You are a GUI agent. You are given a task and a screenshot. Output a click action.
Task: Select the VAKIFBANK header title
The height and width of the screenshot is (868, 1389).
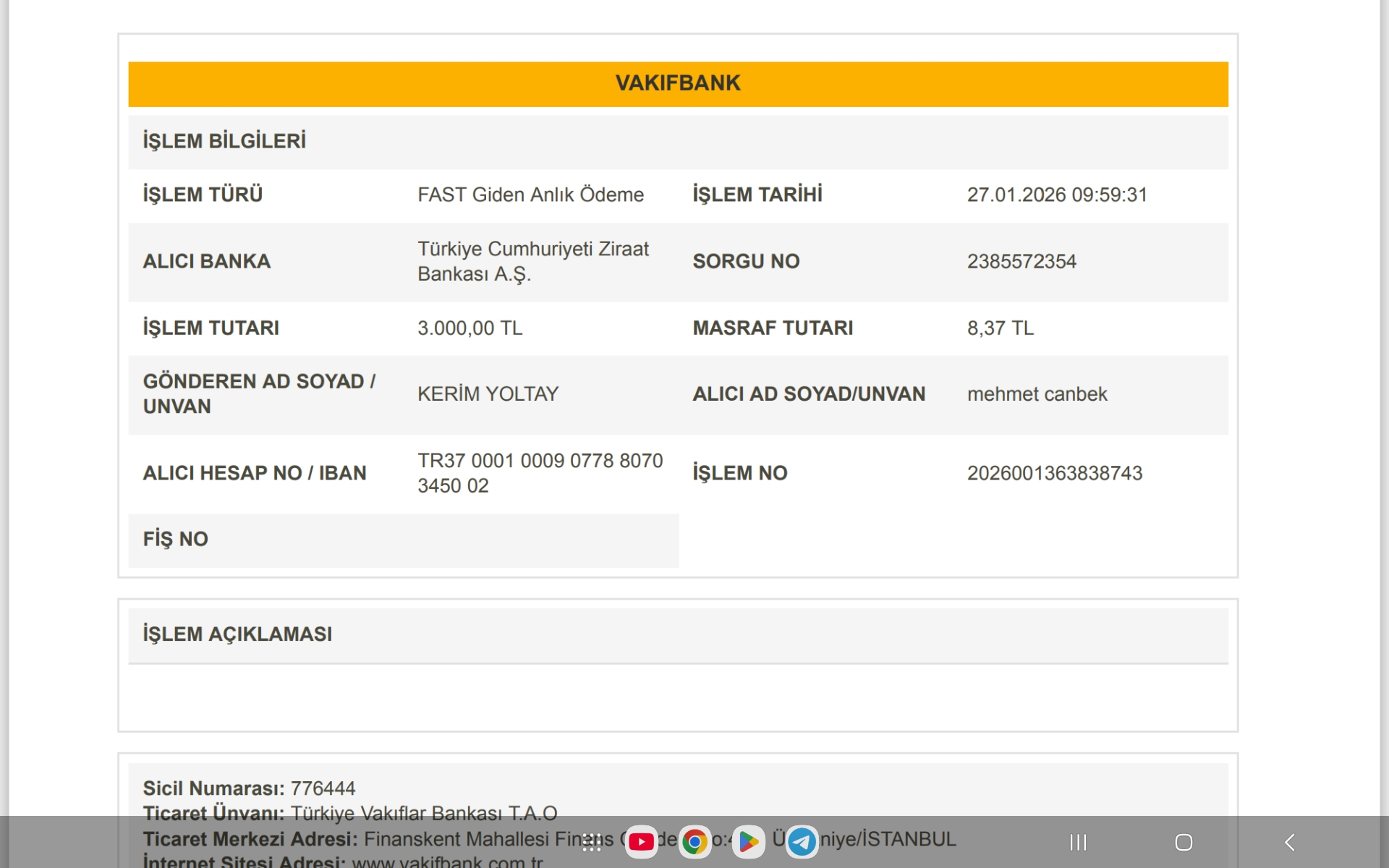(x=678, y=83)
